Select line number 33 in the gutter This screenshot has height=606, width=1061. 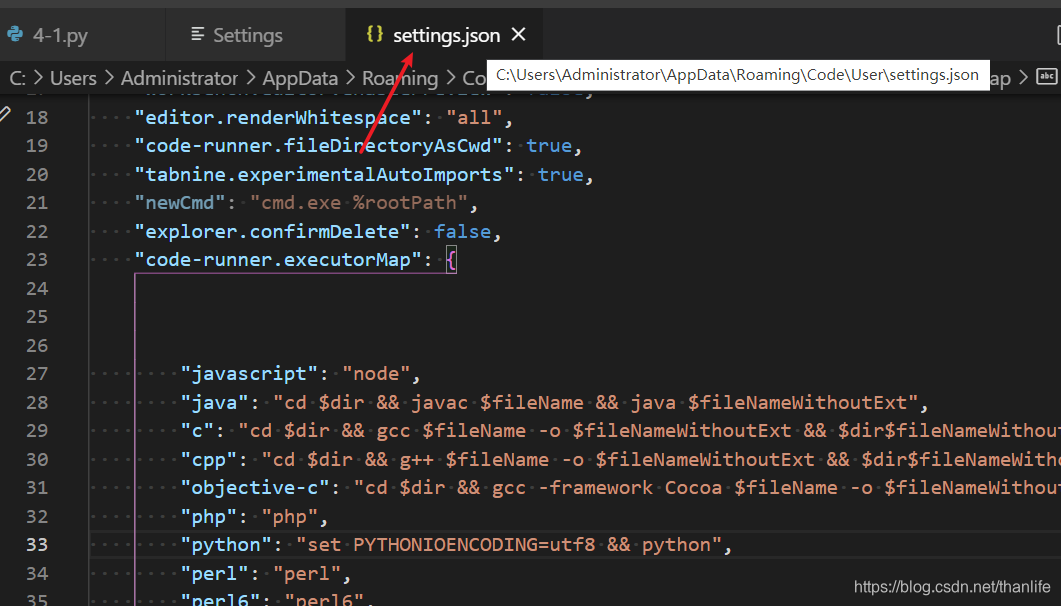pos(37,544)
